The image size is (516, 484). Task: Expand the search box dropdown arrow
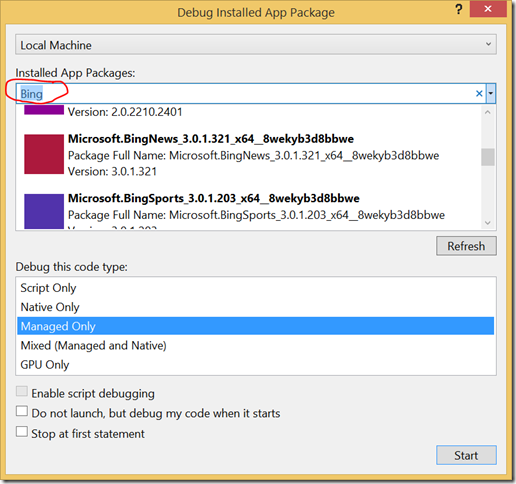491,94
